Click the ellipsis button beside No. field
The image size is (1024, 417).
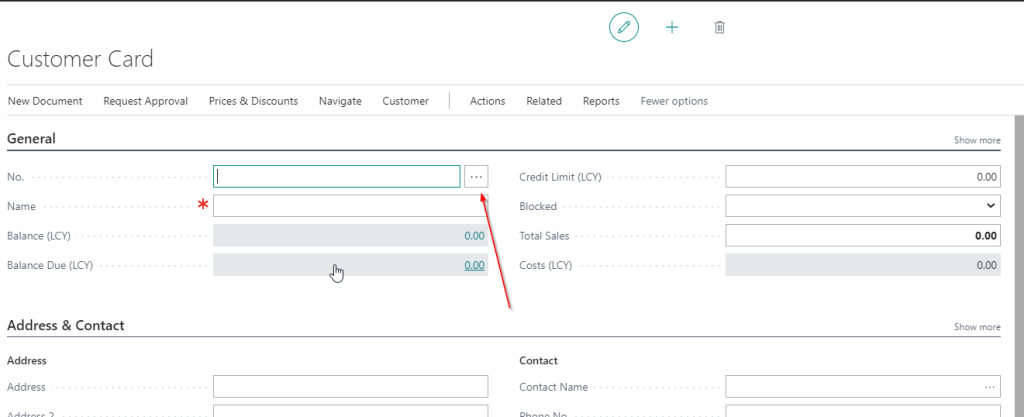point(476,177)
